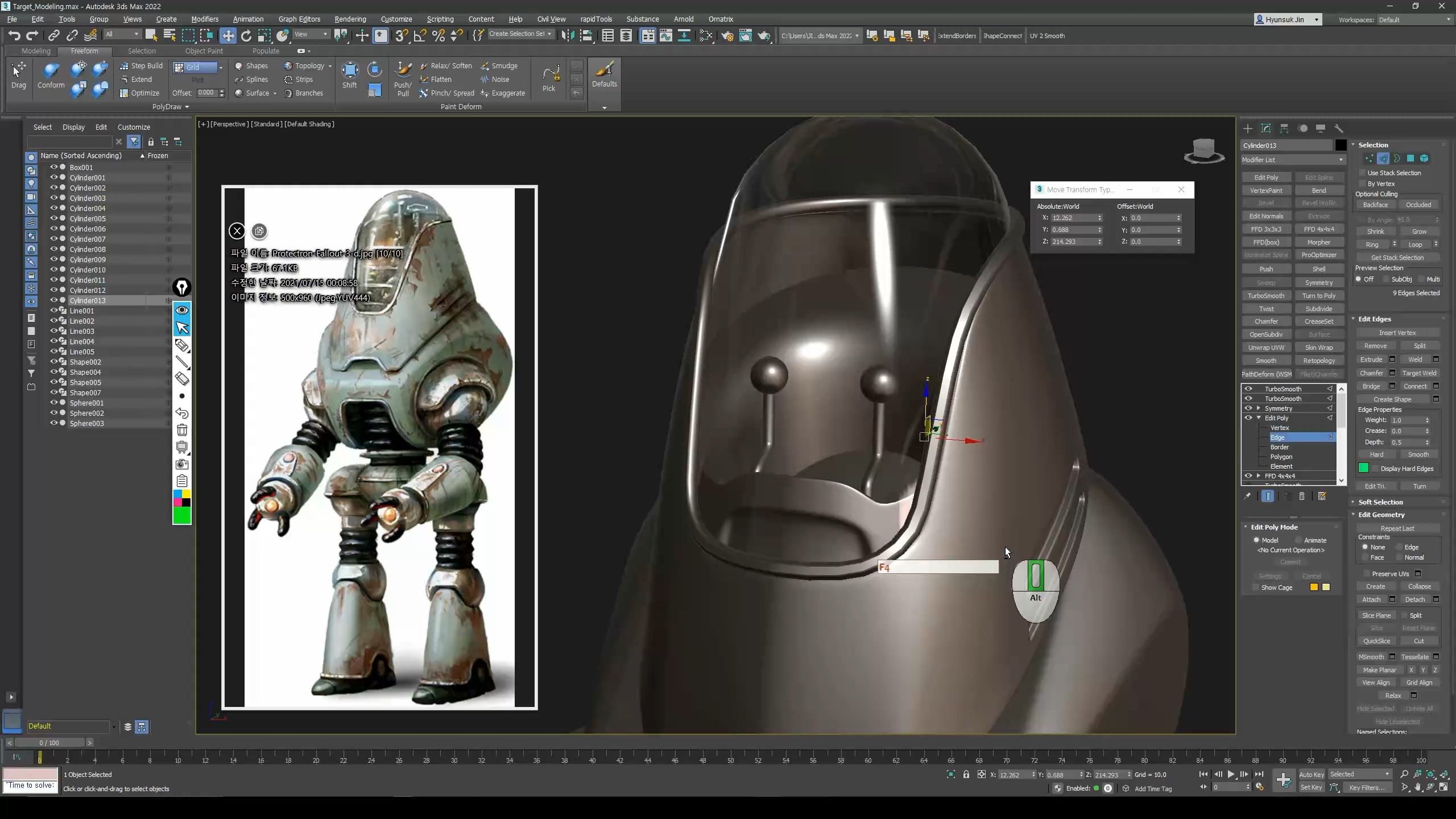Click the Angle Snap toggle icon

coord(420,36)
